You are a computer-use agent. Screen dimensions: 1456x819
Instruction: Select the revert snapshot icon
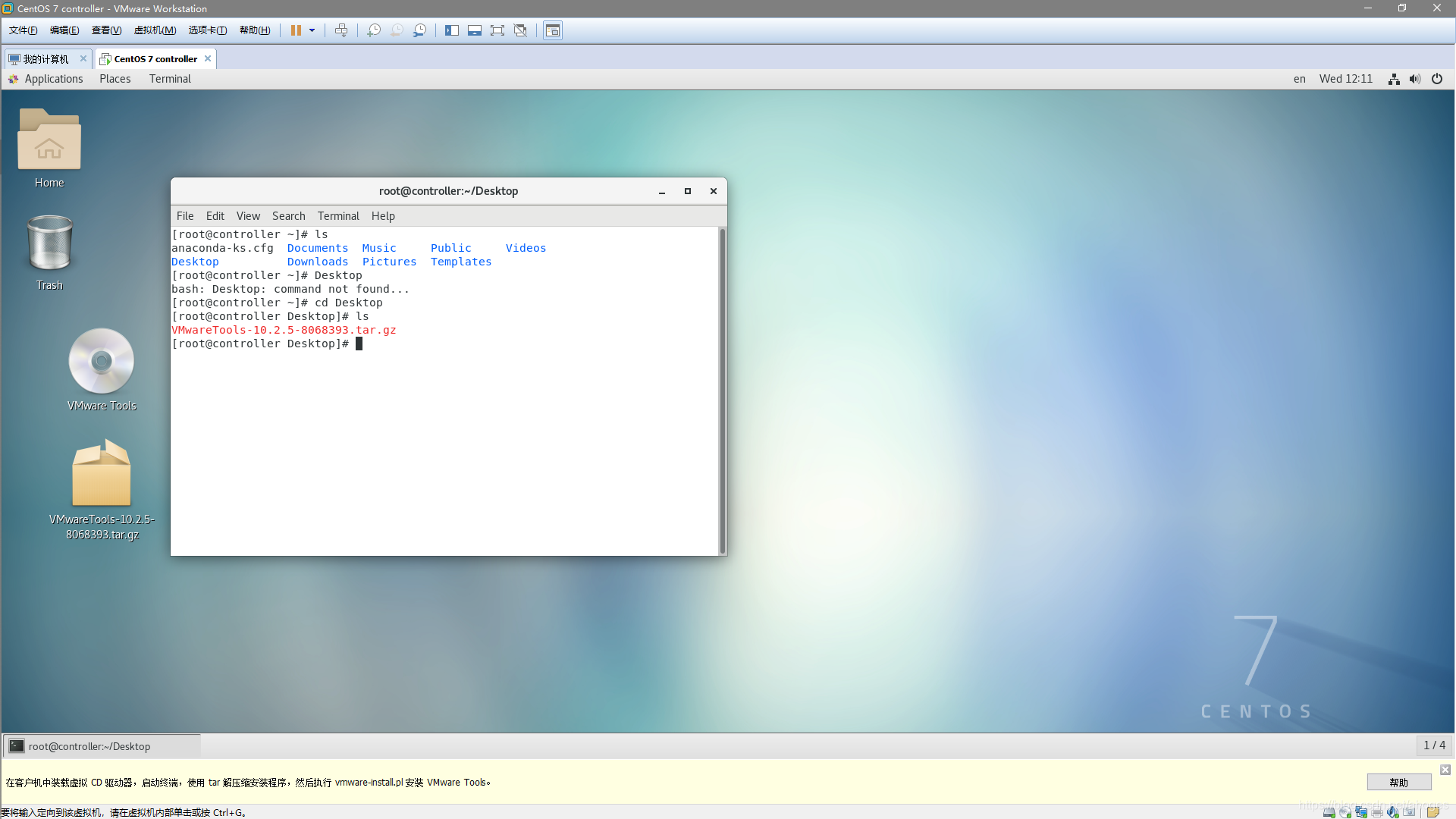tap(396, 30)
